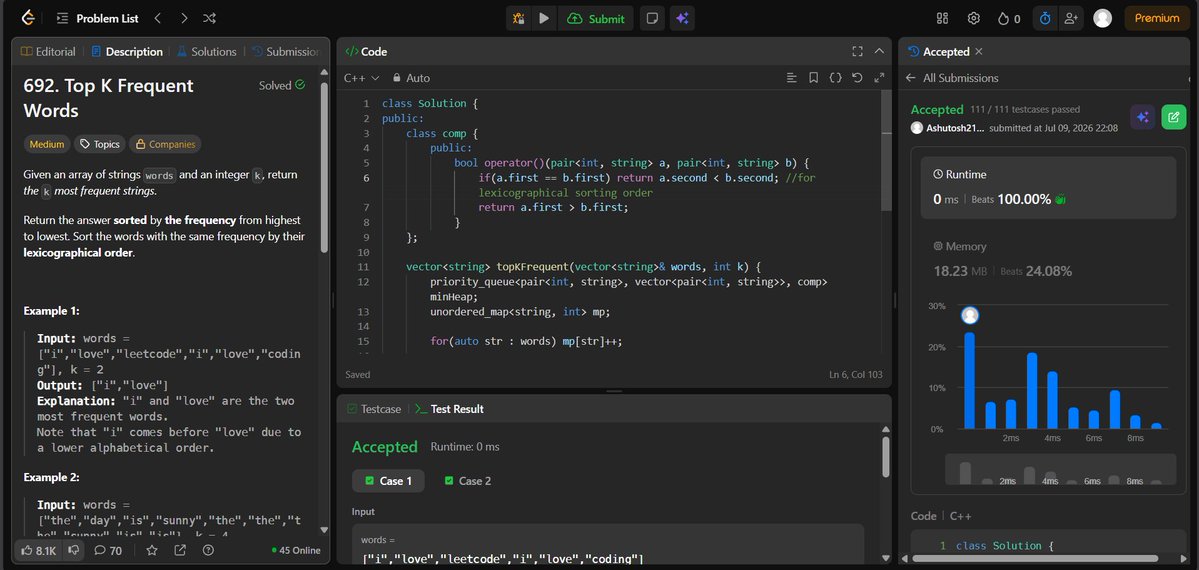Submit the solution
Viewport: 1199px width, 570px height.
(596, 18)
